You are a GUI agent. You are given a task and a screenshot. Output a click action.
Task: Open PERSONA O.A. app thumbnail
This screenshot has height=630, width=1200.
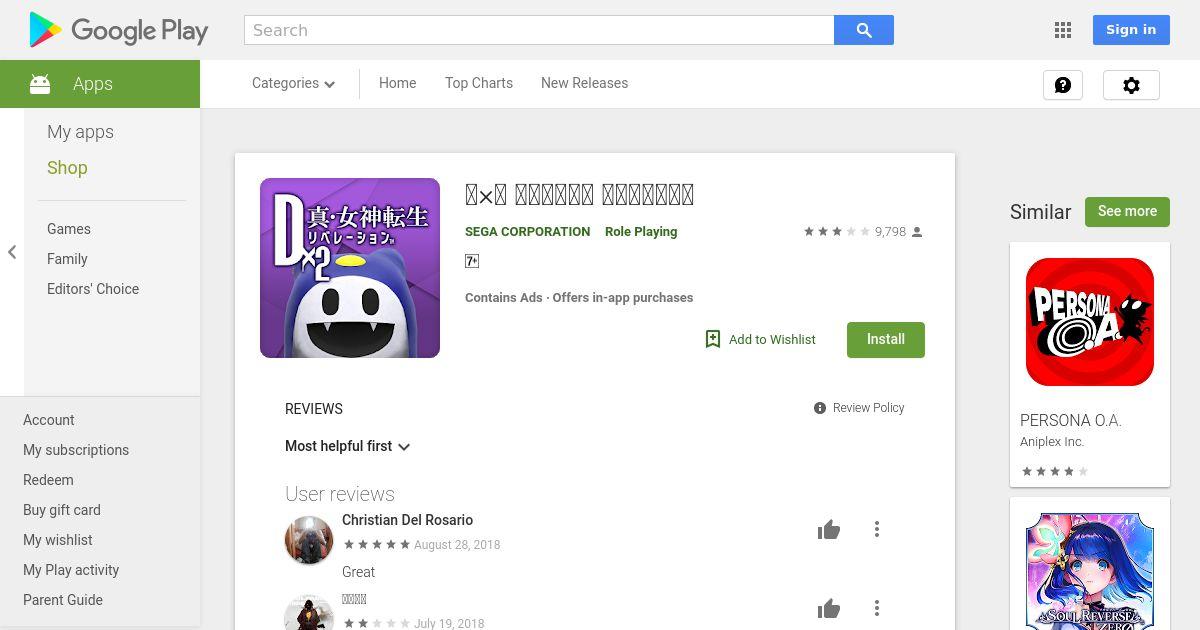click(x=1090, y=322)
